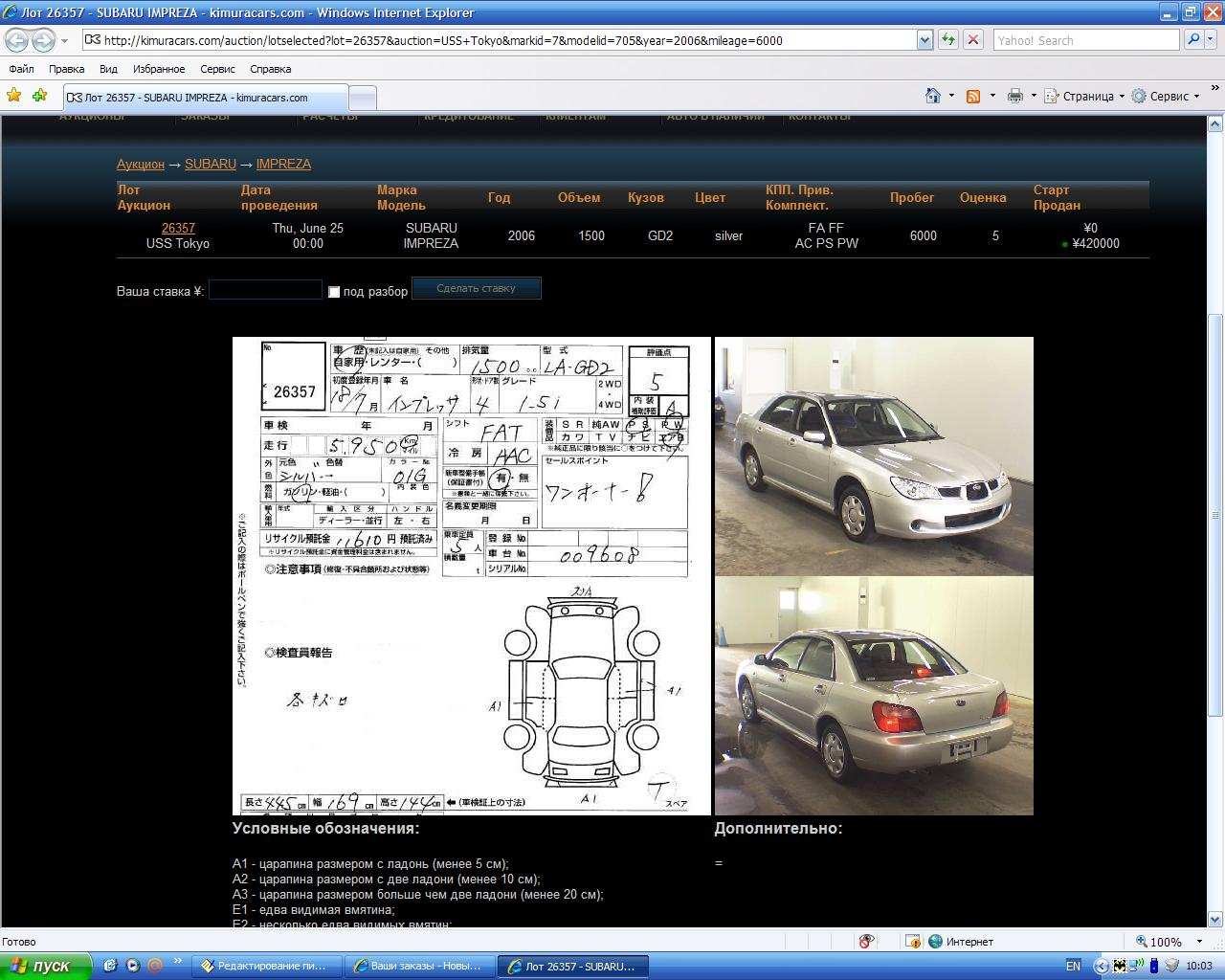Click the page scrollbar down arrow
This screenshot has width=1225, height=980.
(1215, 920)
